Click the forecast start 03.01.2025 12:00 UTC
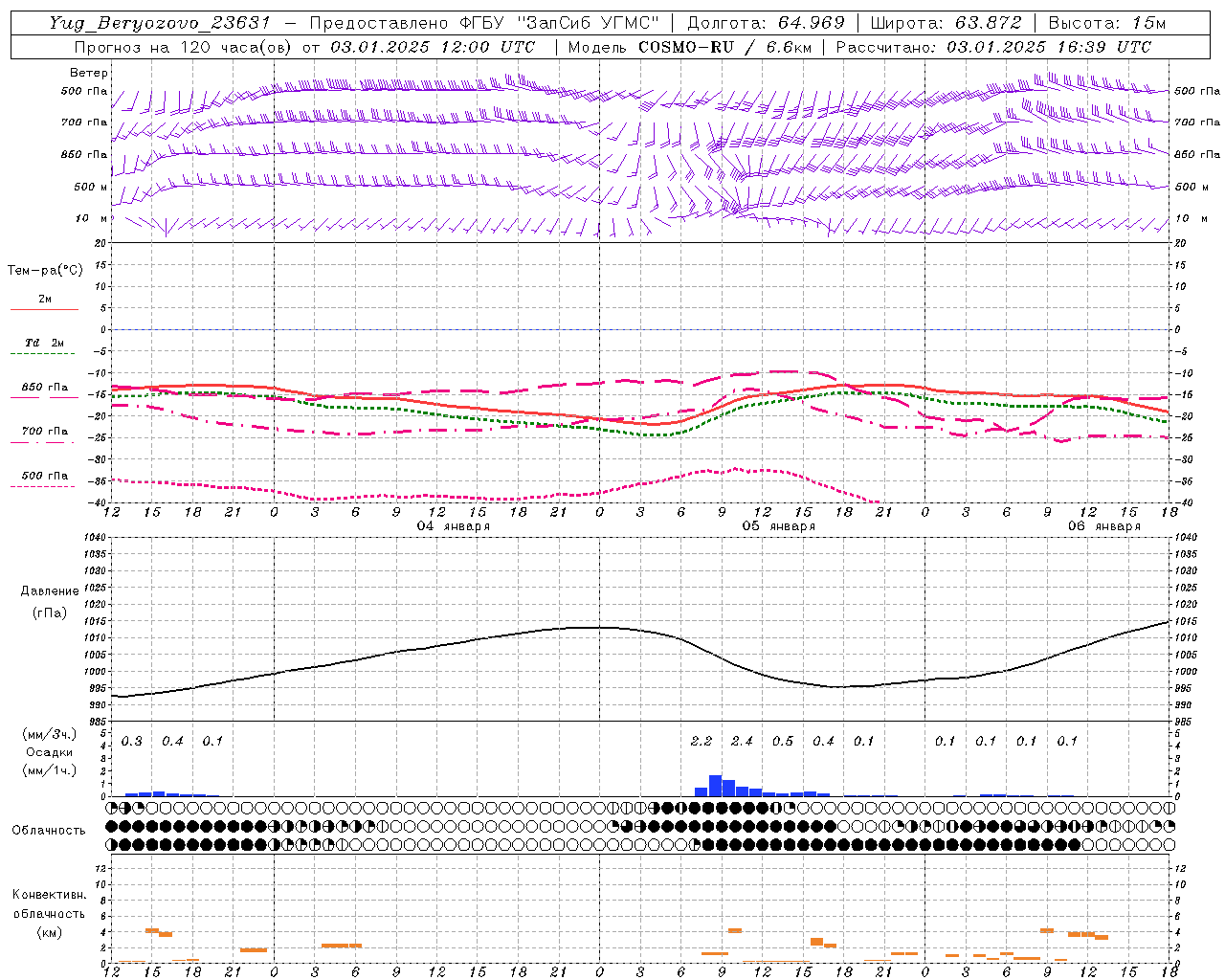 tap(433, 47)
